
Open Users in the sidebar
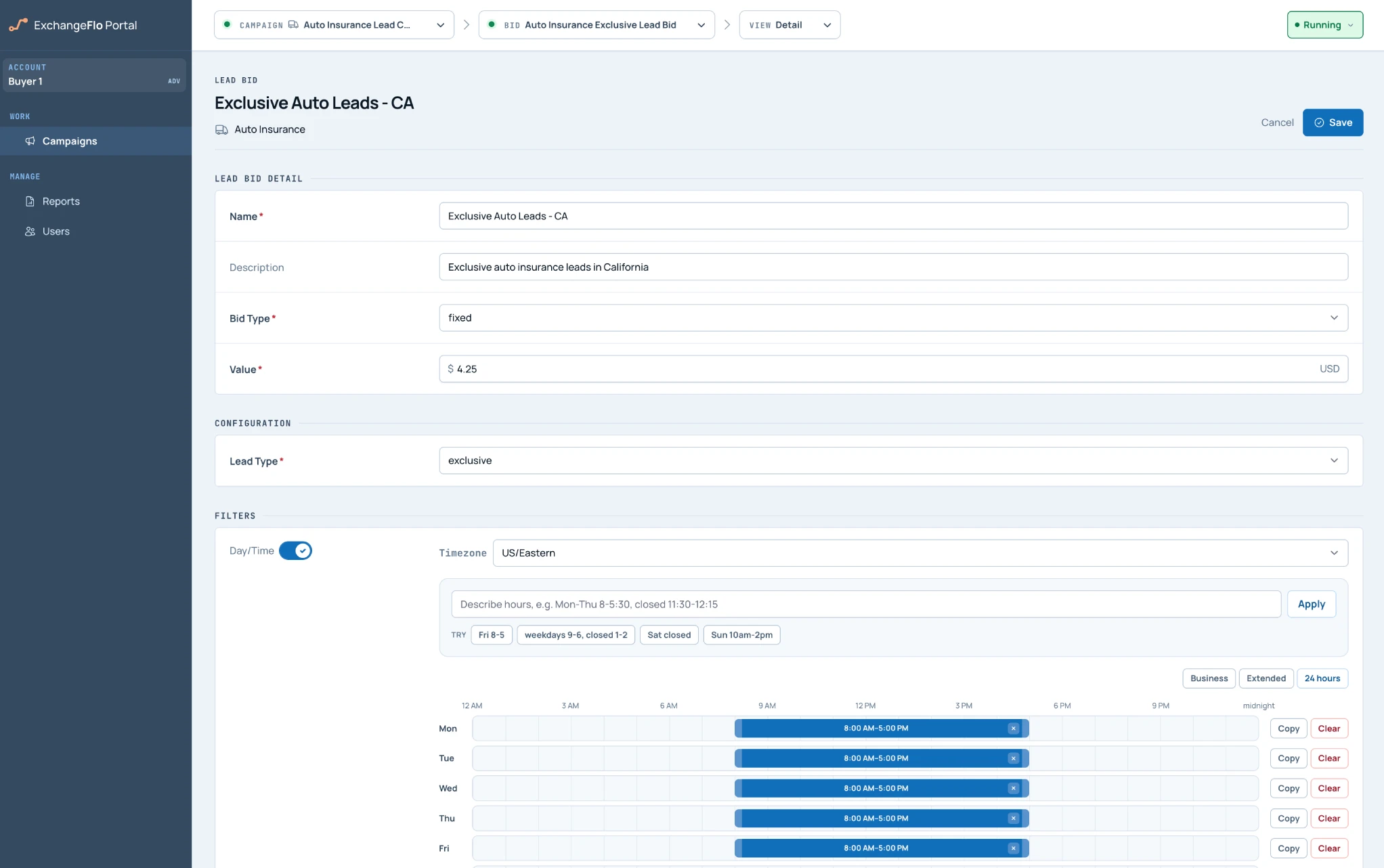tap(95, 232)
